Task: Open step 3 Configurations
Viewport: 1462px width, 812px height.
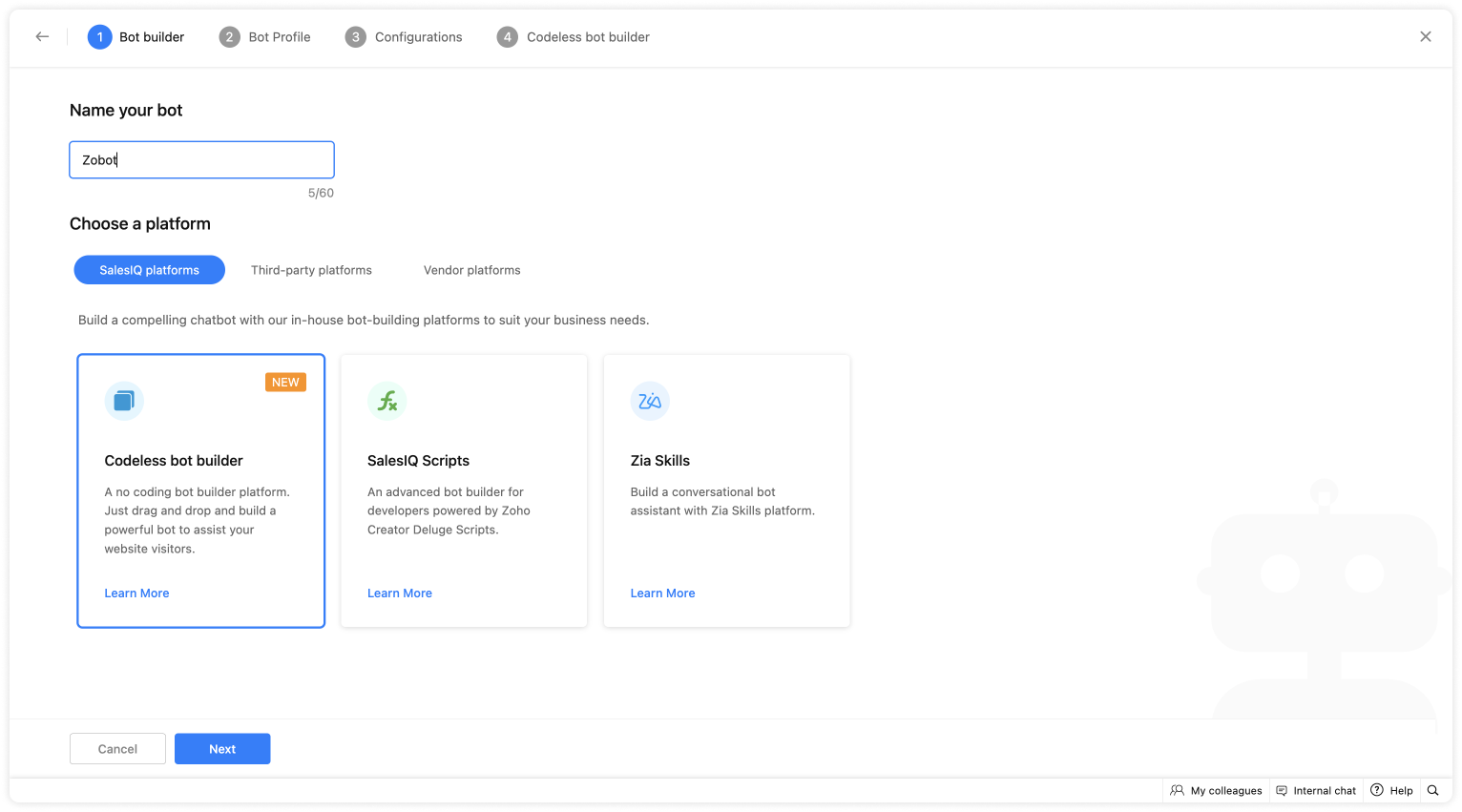Action: point(404,37)
